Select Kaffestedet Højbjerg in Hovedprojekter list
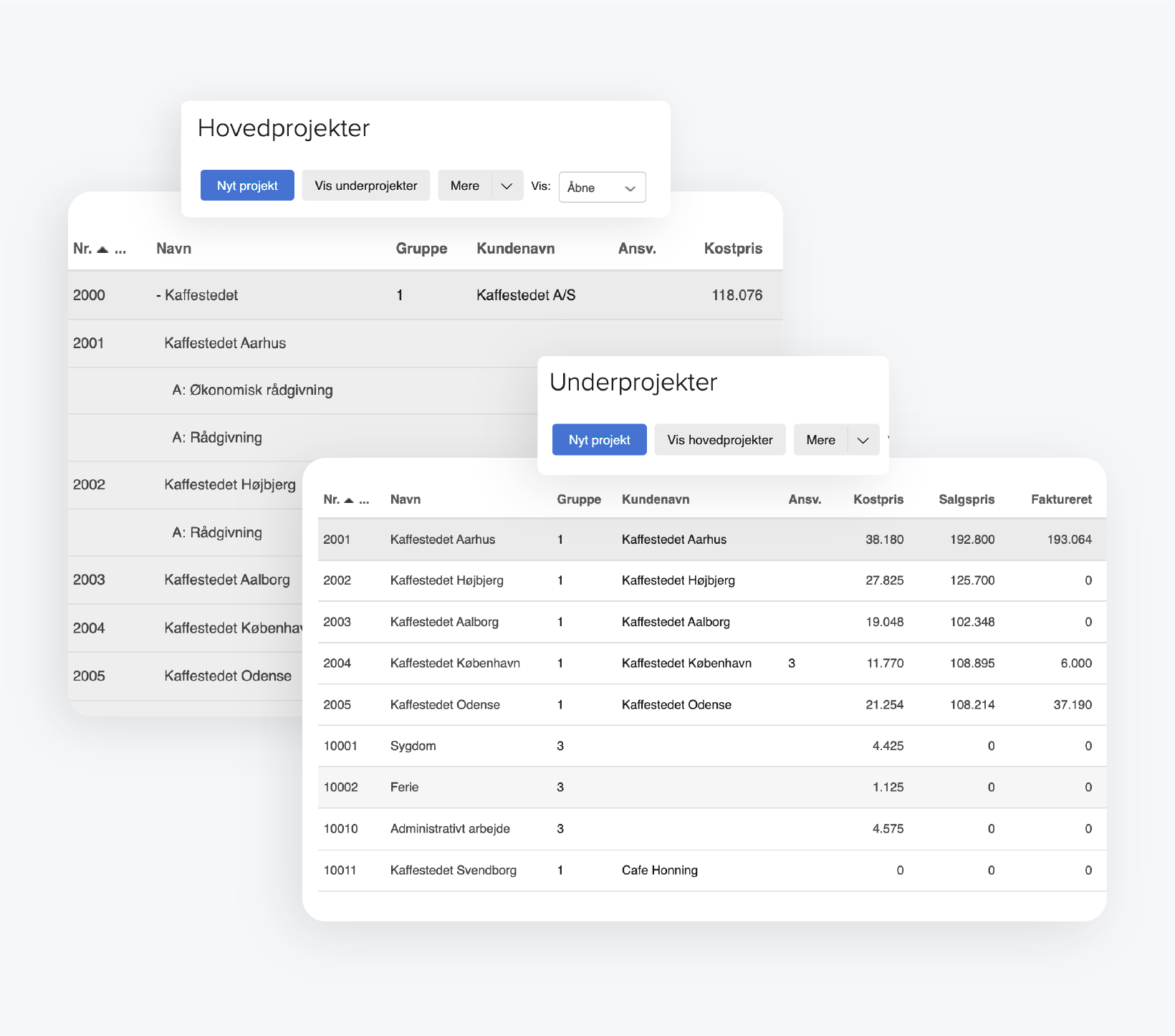The width and height of the screenshot is (1175, 1036). pos(230,484)
